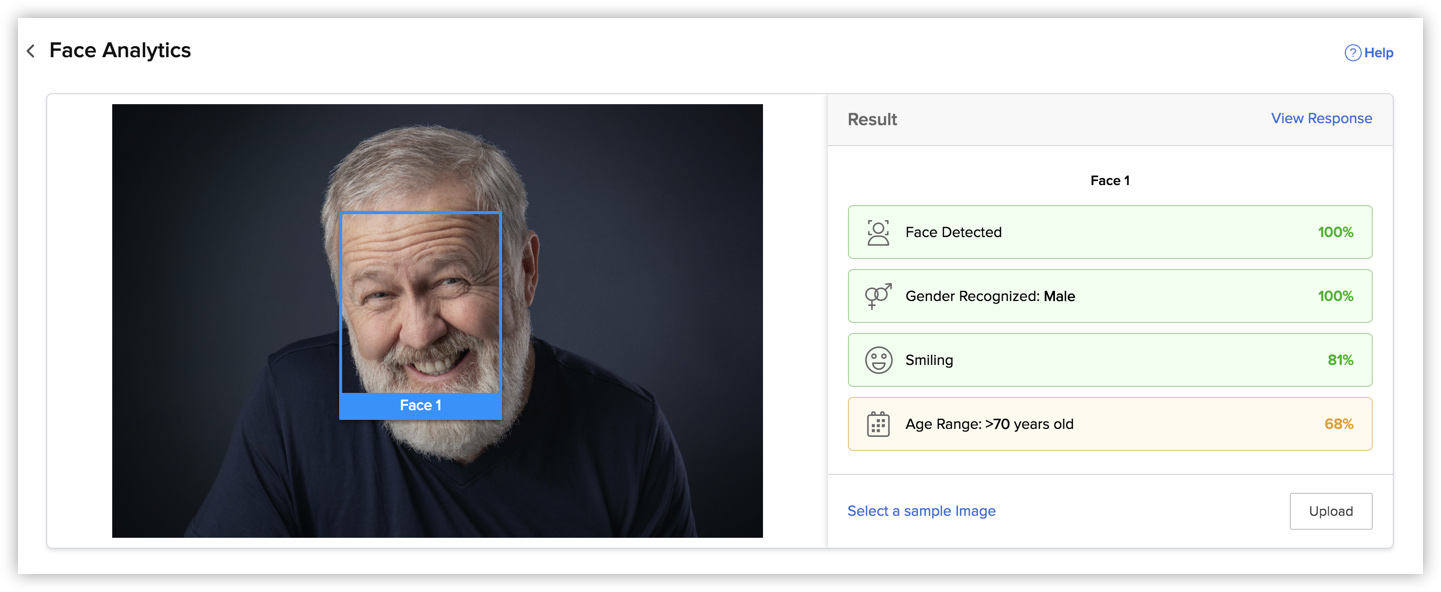Click the uploaded portrait photo
The width and height of the screenshot is (1441, 592).
pos(436,320)
